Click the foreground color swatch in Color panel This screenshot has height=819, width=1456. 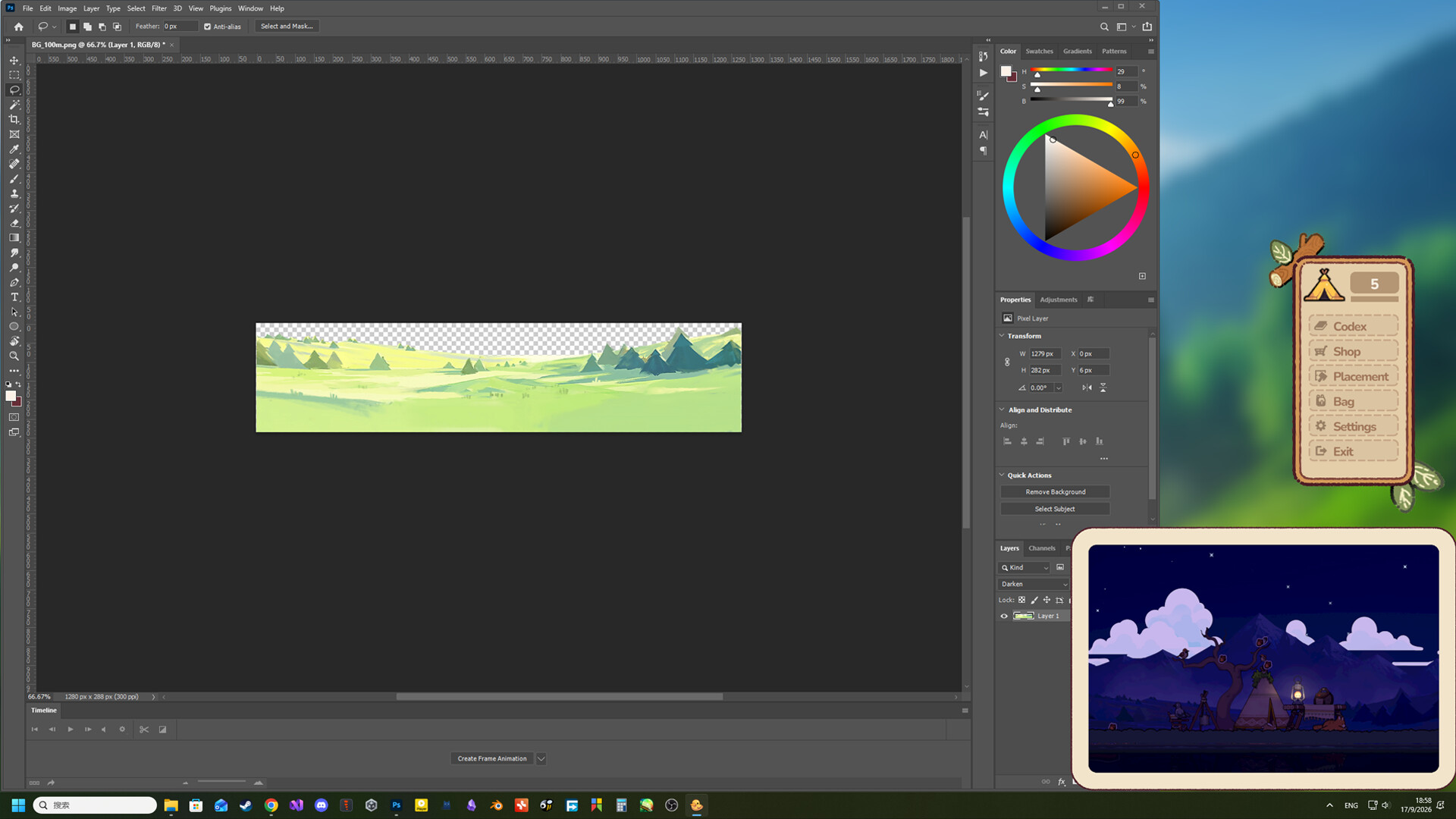click(1006, 71)
